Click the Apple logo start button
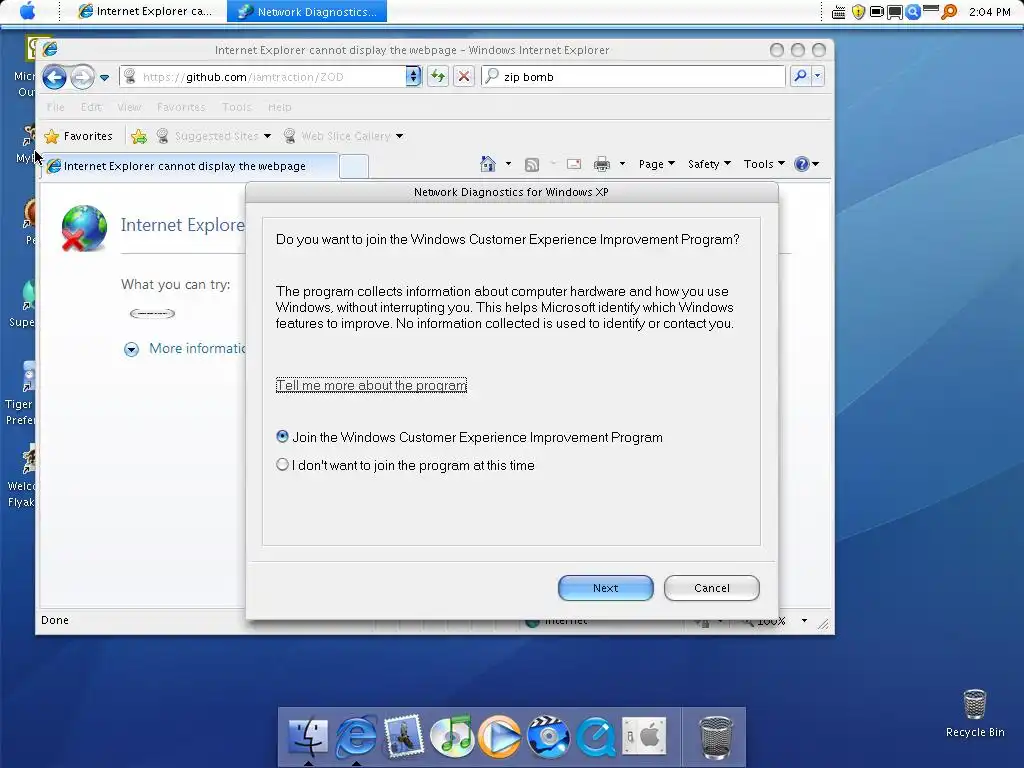The height and width of the screenshot is (768, 1024). (x=27, y=11)
